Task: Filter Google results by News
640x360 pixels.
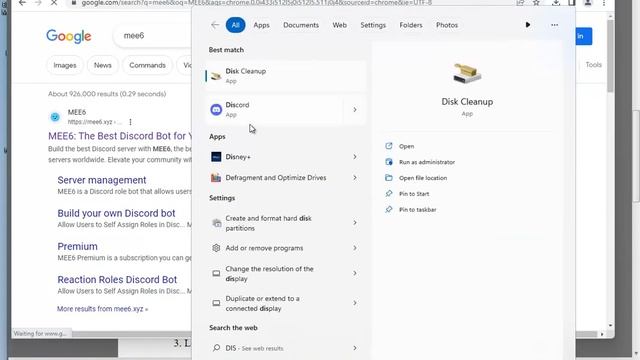Action: [102, 65]
